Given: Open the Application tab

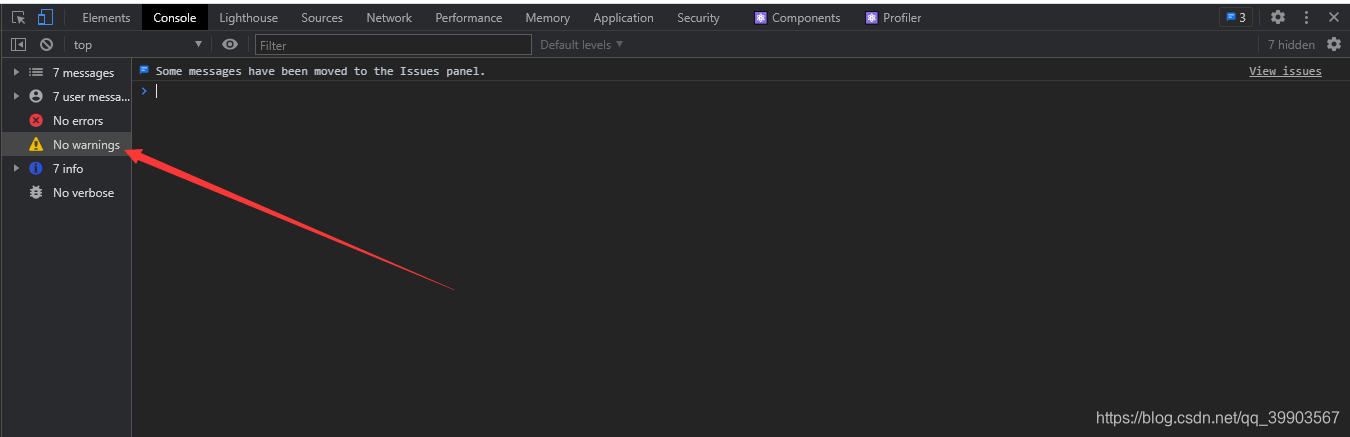Looking at the screenshot, I should [x=623, y=18].
